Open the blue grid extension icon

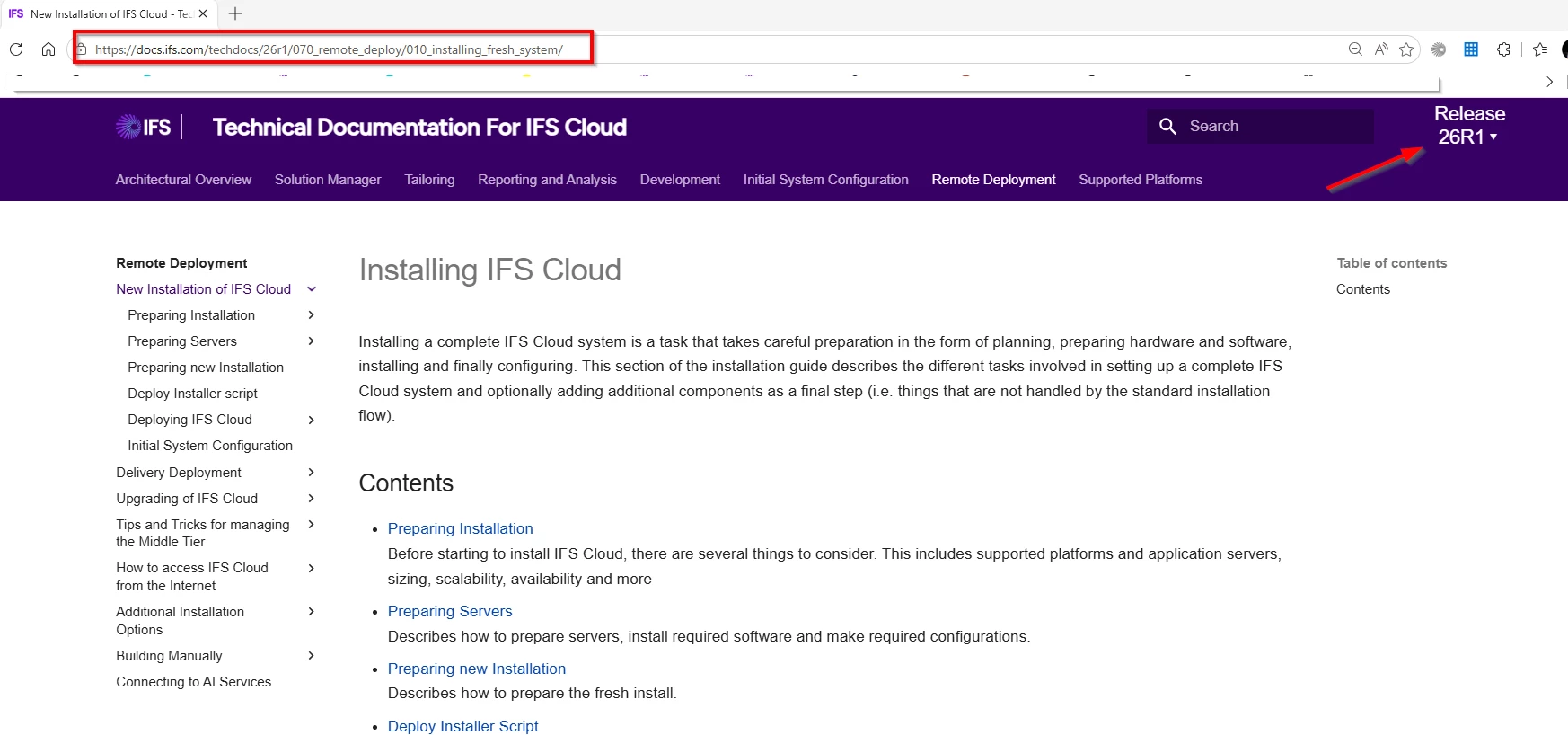(x=1471, y=49)
